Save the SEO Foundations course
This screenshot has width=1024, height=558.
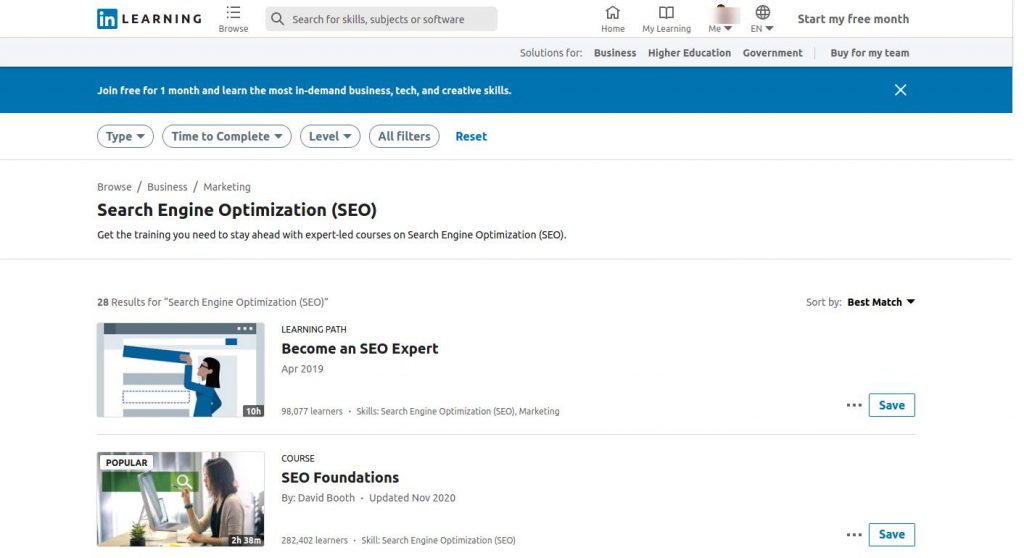(891, 534)
